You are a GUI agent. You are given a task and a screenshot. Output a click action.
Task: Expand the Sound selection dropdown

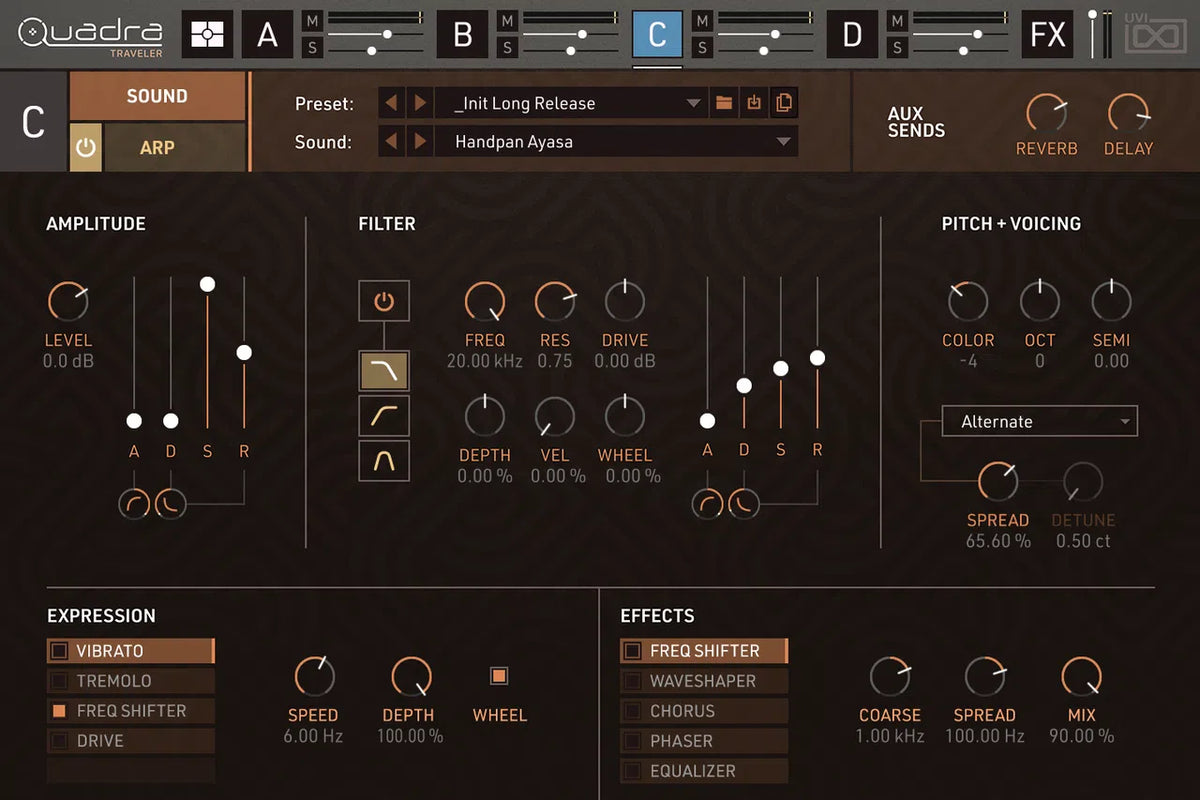pos(783,142)
